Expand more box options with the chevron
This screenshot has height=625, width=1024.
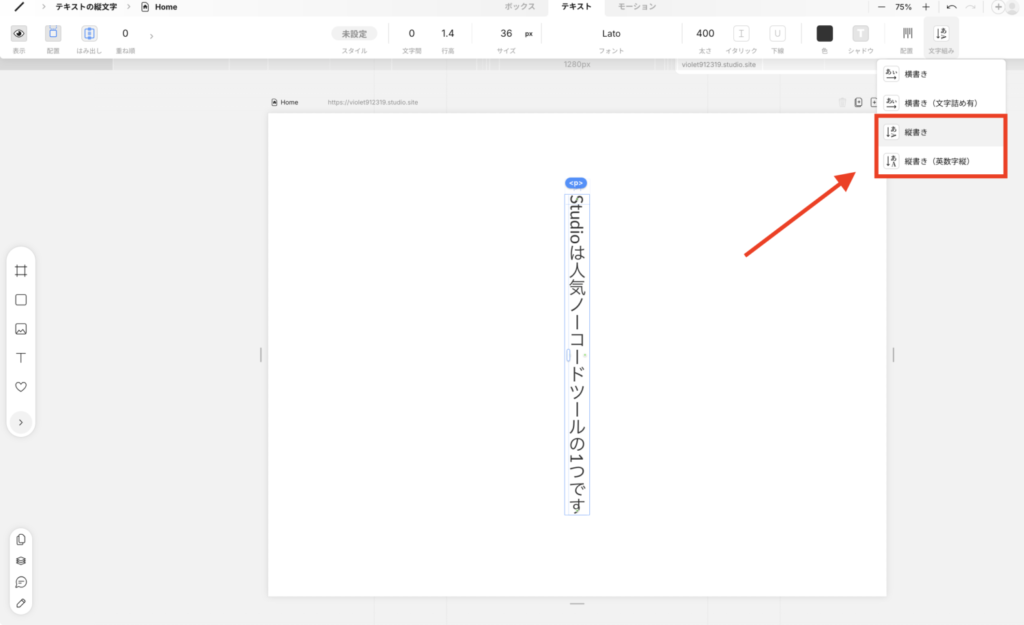pos(152,36)
